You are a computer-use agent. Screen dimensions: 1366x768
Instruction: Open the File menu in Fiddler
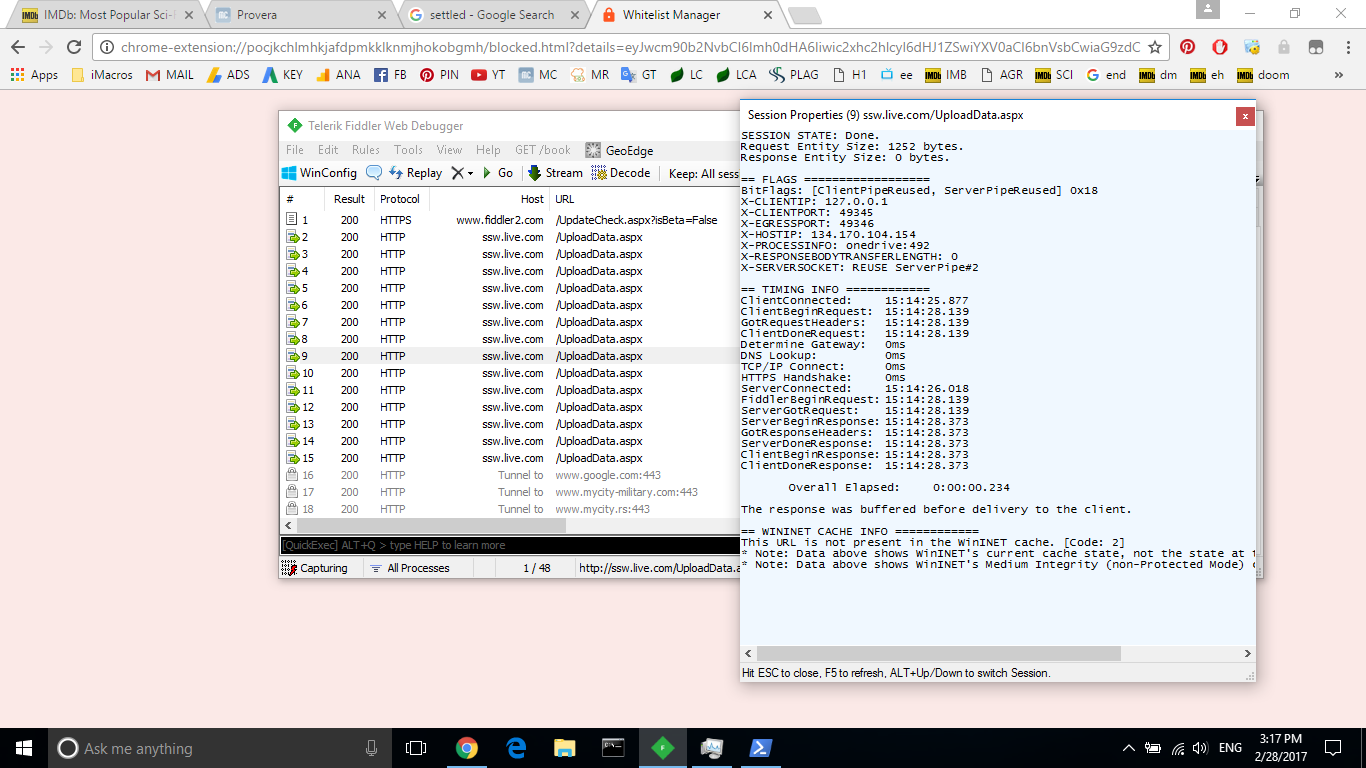pos(295,150)
